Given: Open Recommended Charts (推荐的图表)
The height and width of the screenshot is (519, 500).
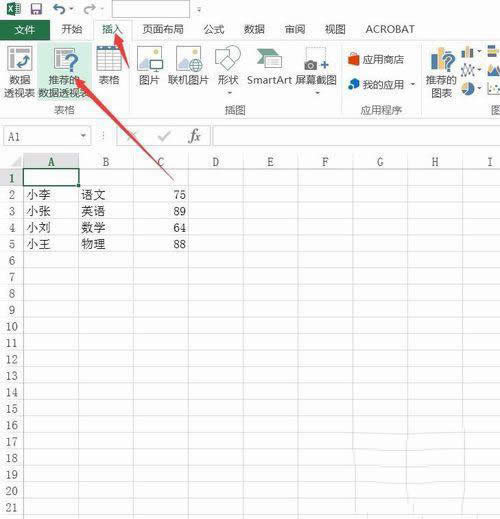Looking at the screenshot, I should [x=441, y=73].
